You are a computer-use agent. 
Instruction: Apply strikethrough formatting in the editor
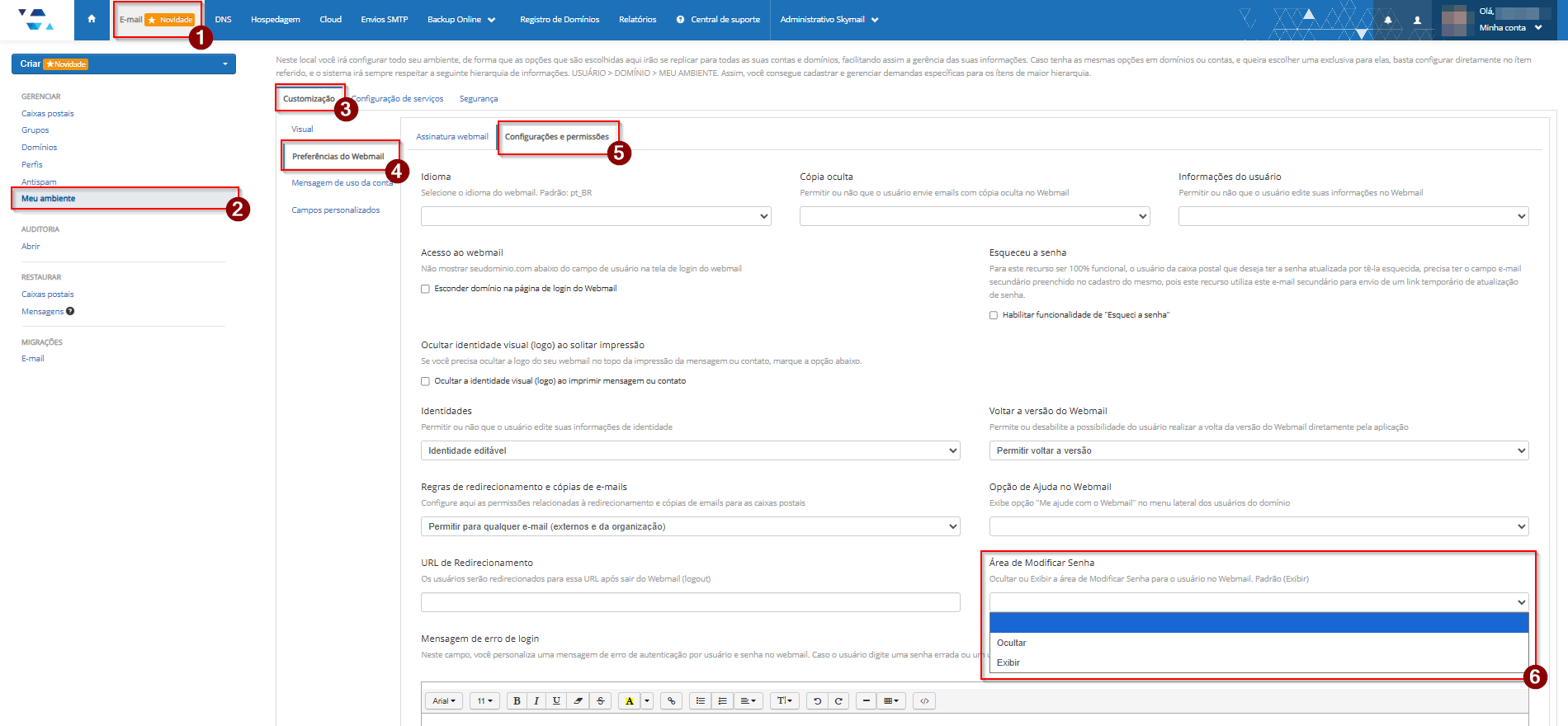[600, 701]
